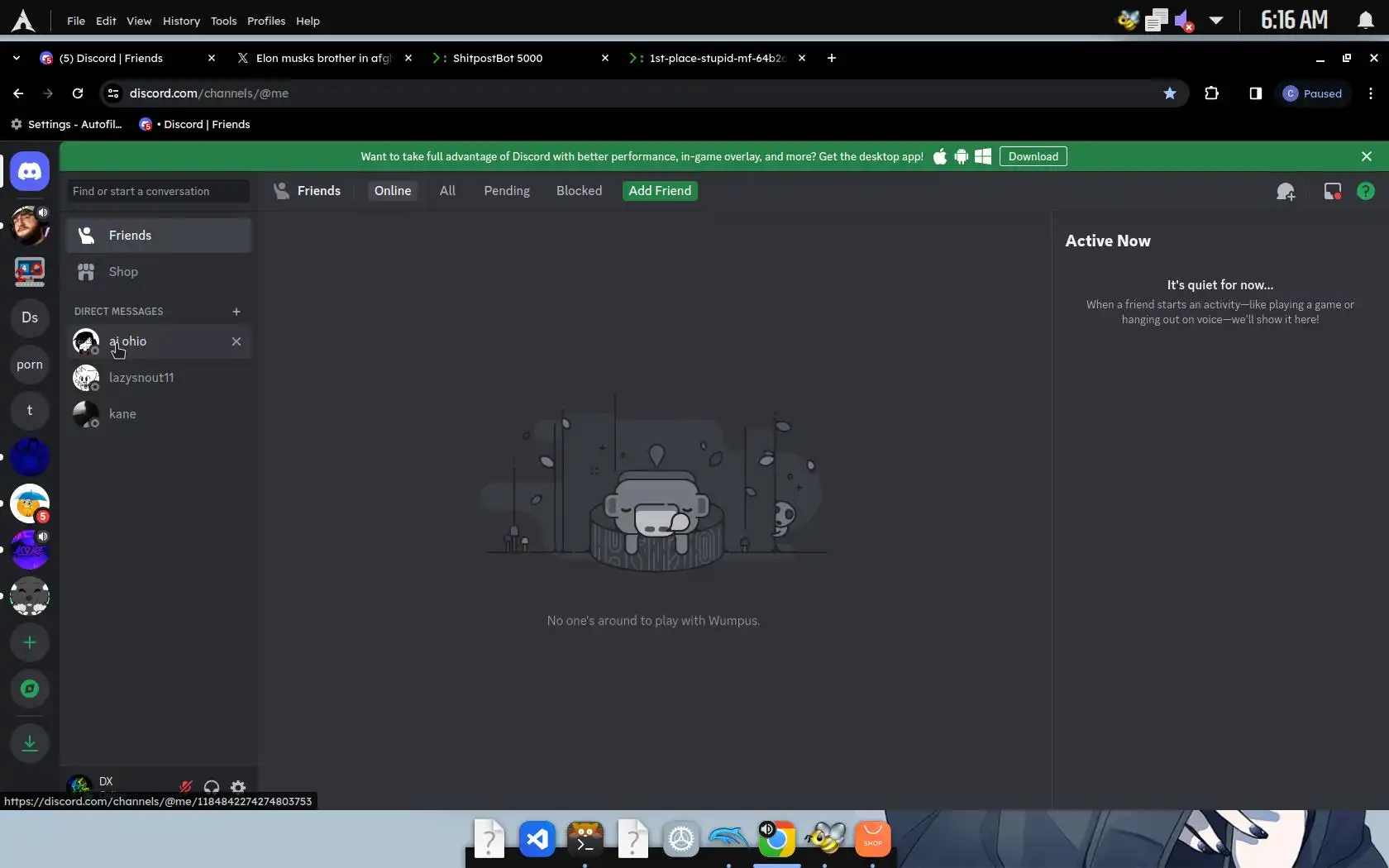Open the DX user profile panel
The width and height of the screenshot is (1389, 868).
[117, 787]
